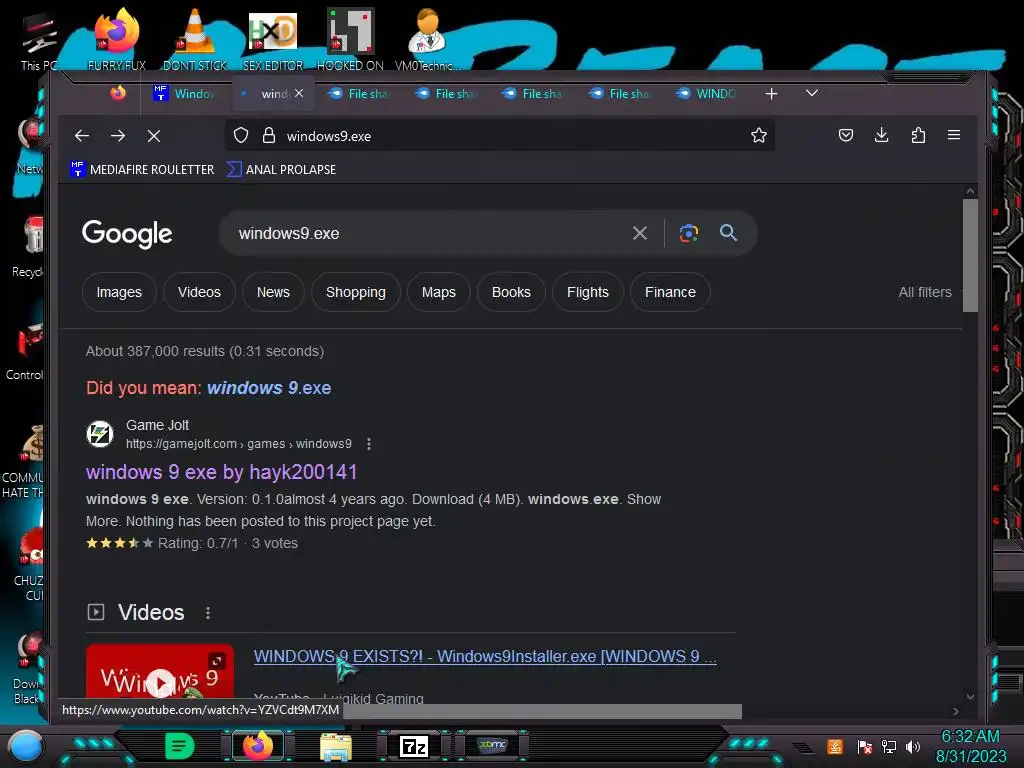Click the 'windows 9.exe' suggestion link

[x=269, y=388]
